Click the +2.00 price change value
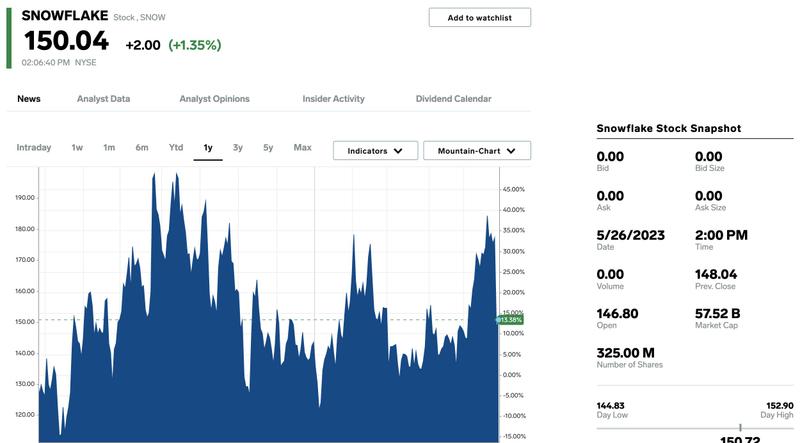Image resolution: width=800 pixels, height=443 pixels. click(143, 45)
